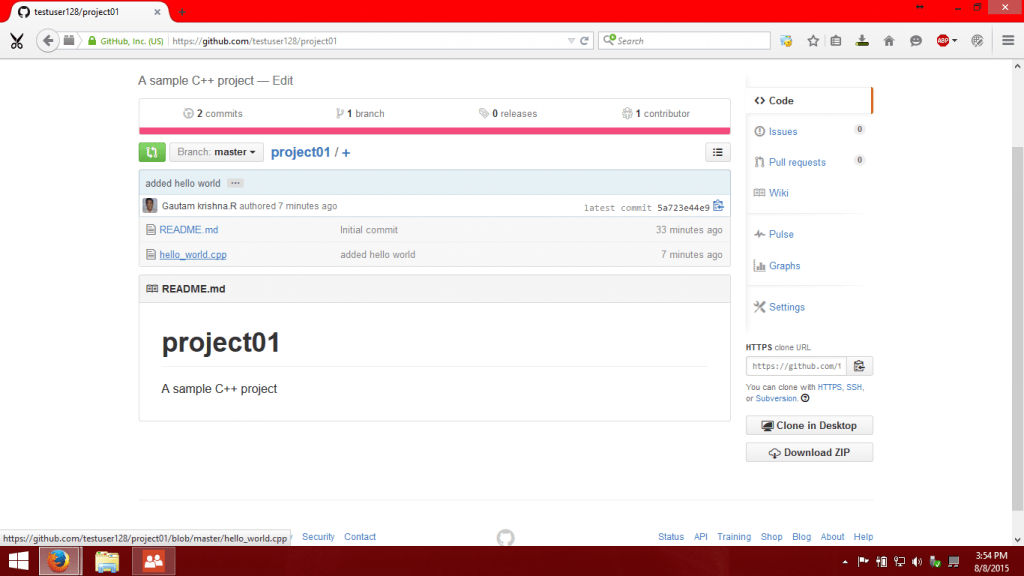
Task: Click the toolbar icon left of bookmark star
Action: (x=786, y=40)
